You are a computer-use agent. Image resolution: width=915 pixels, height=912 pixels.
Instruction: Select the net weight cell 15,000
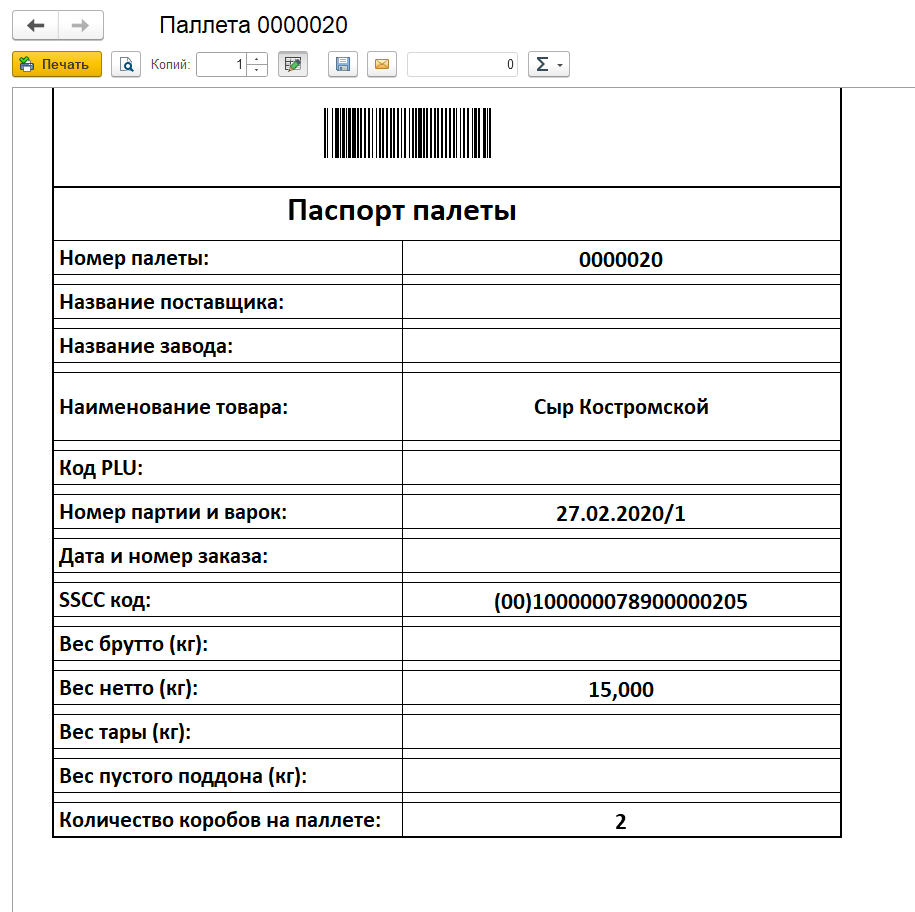pyautogui.click(x=621, y=689)
